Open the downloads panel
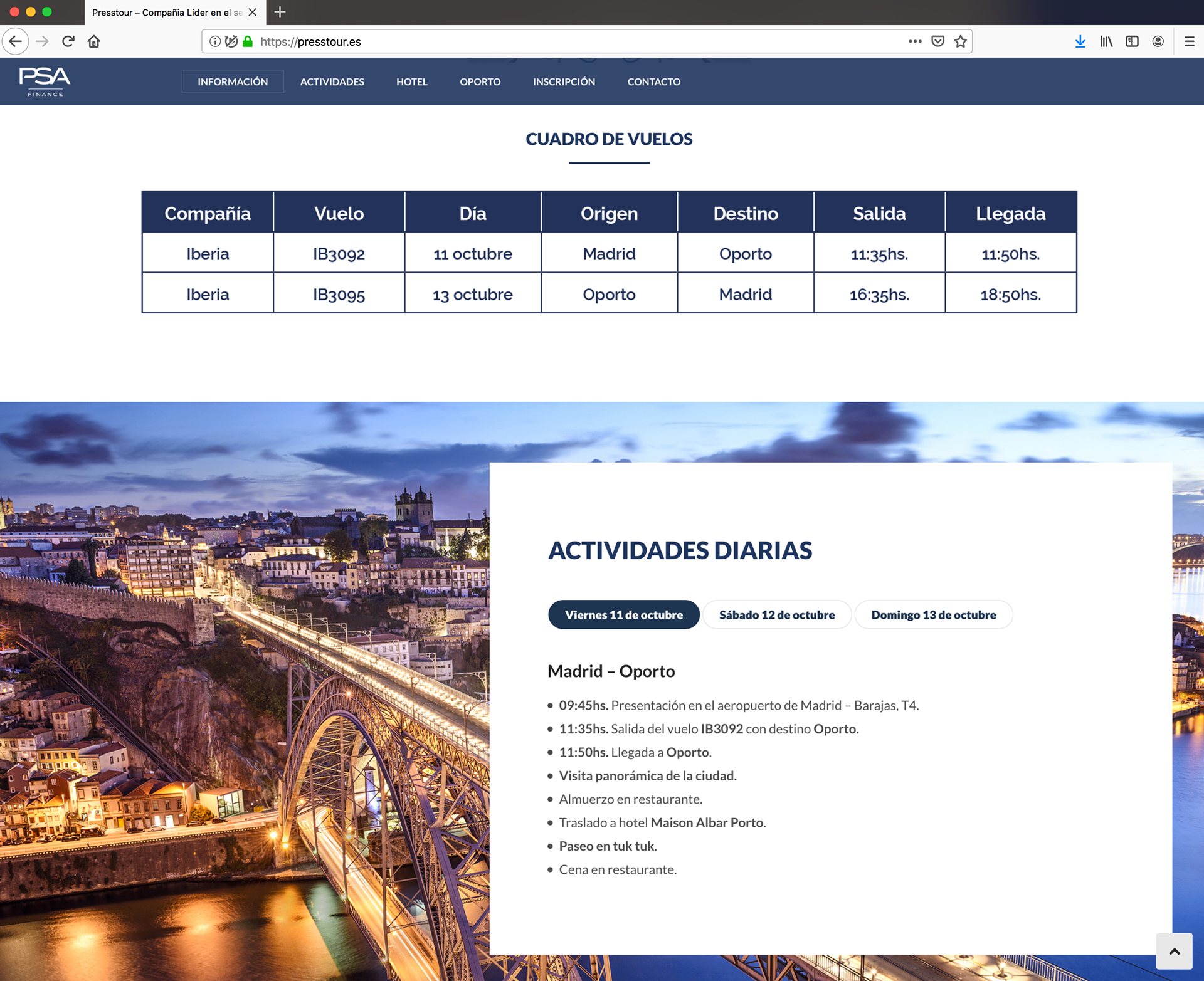The image size is (1204, 981). pyautogui.click(x=1080, y=41)
